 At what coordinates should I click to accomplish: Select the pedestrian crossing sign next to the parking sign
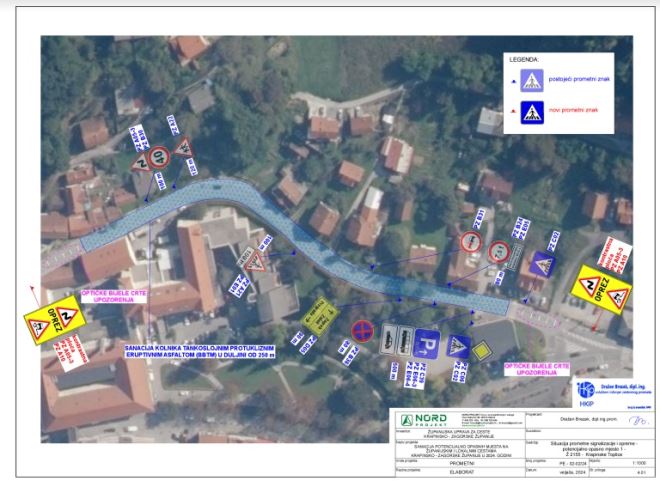[459, 346]
